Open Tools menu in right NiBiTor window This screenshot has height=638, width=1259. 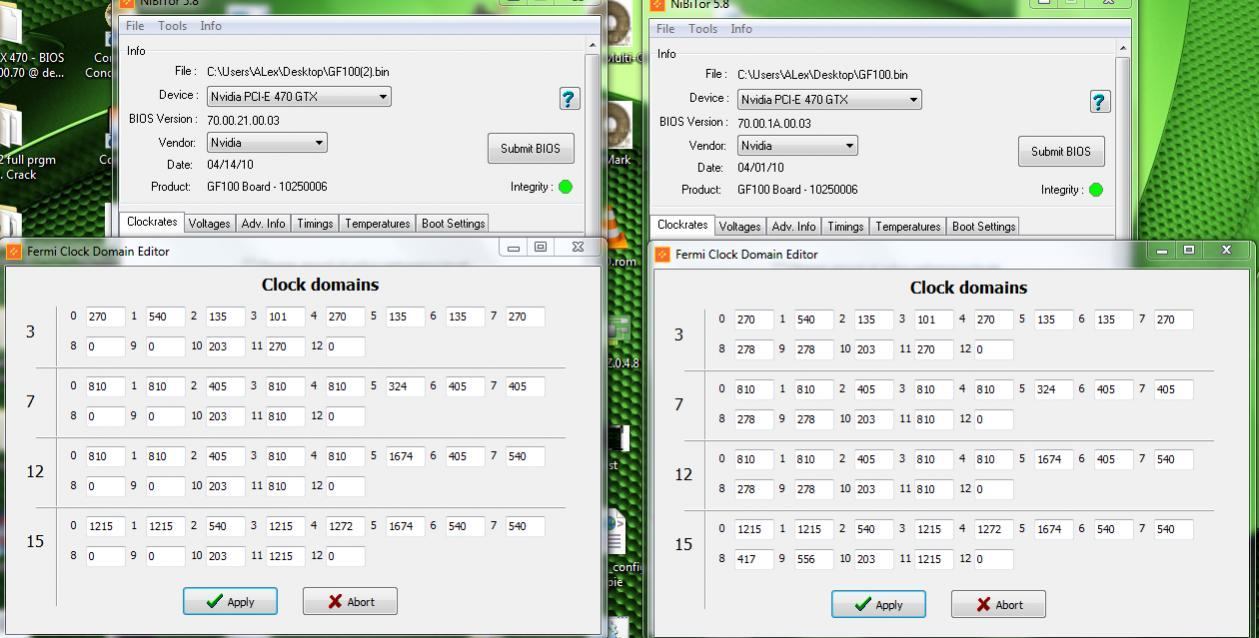pos(702,29)
